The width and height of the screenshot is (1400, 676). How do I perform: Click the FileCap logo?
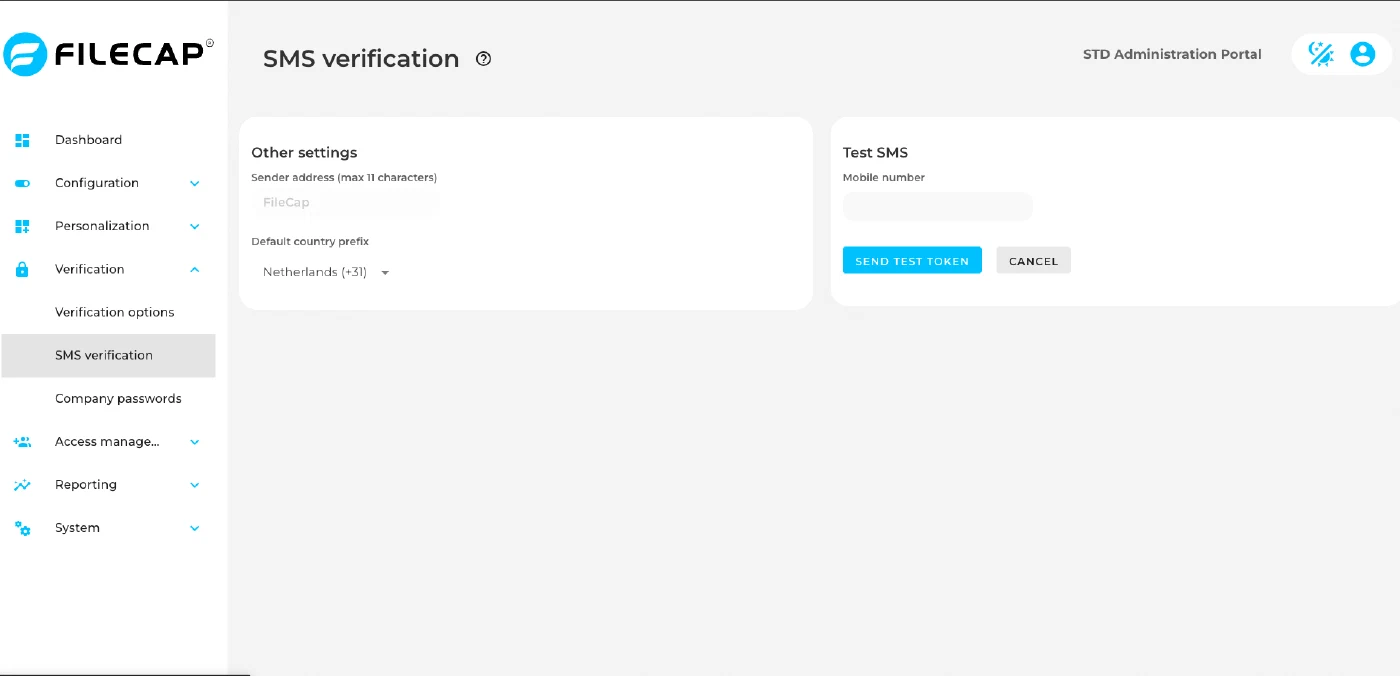coord(109,54)
